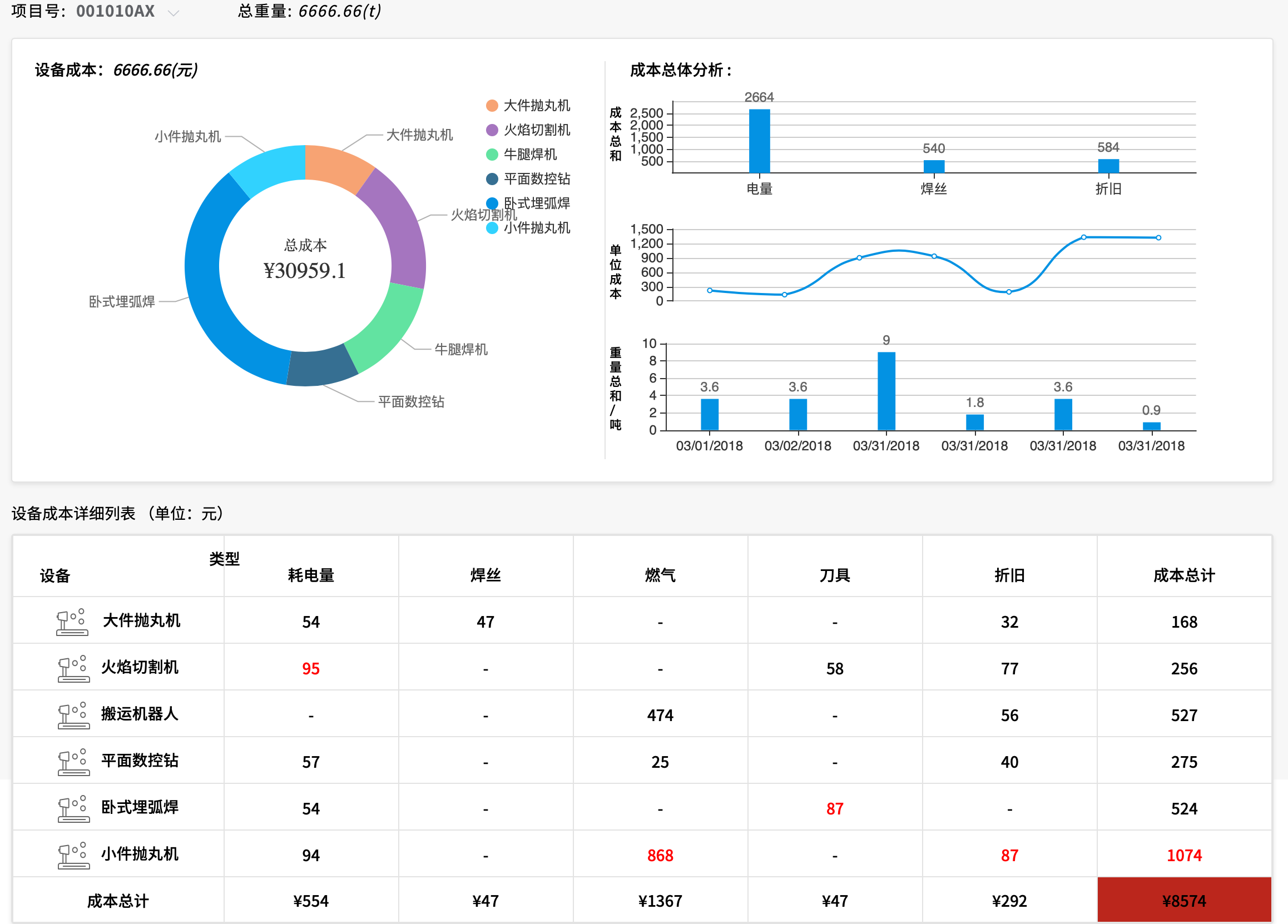Image resolution: width=1288 pixels, height=924 pixels.
Task: Click the 平面数控钻 row equipment icon
Action: coord(73,762)
